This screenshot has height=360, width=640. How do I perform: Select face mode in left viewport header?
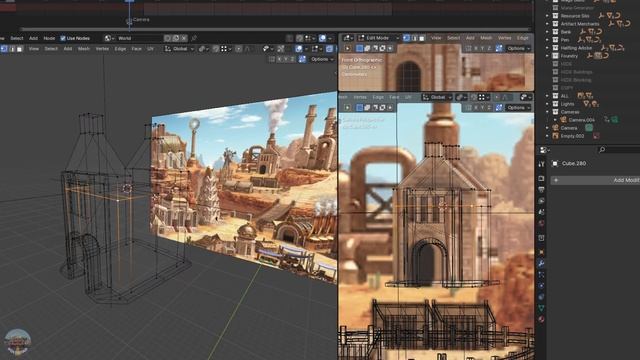tap(19, 49)
